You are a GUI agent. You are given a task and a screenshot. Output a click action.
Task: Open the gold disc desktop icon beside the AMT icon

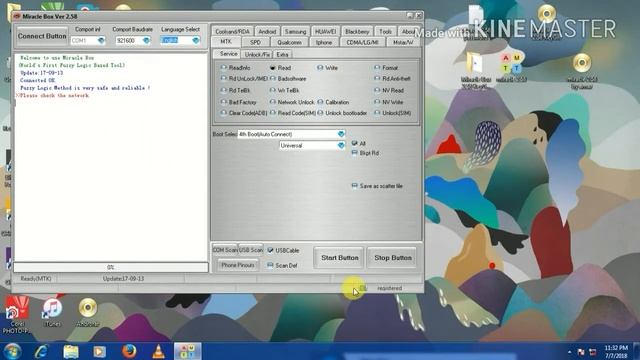(x=582, y=70)
